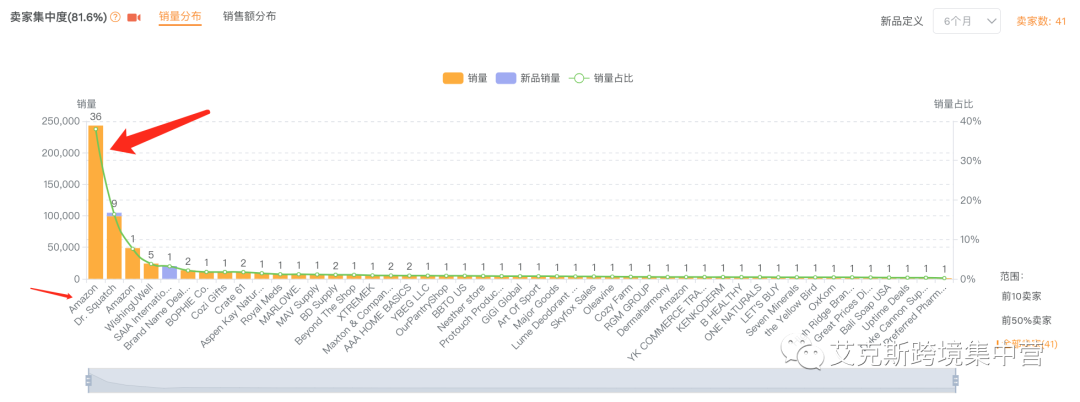Click the WishingUWell sales bar
Screen dimensions: 1080x402
pos(151,270)
